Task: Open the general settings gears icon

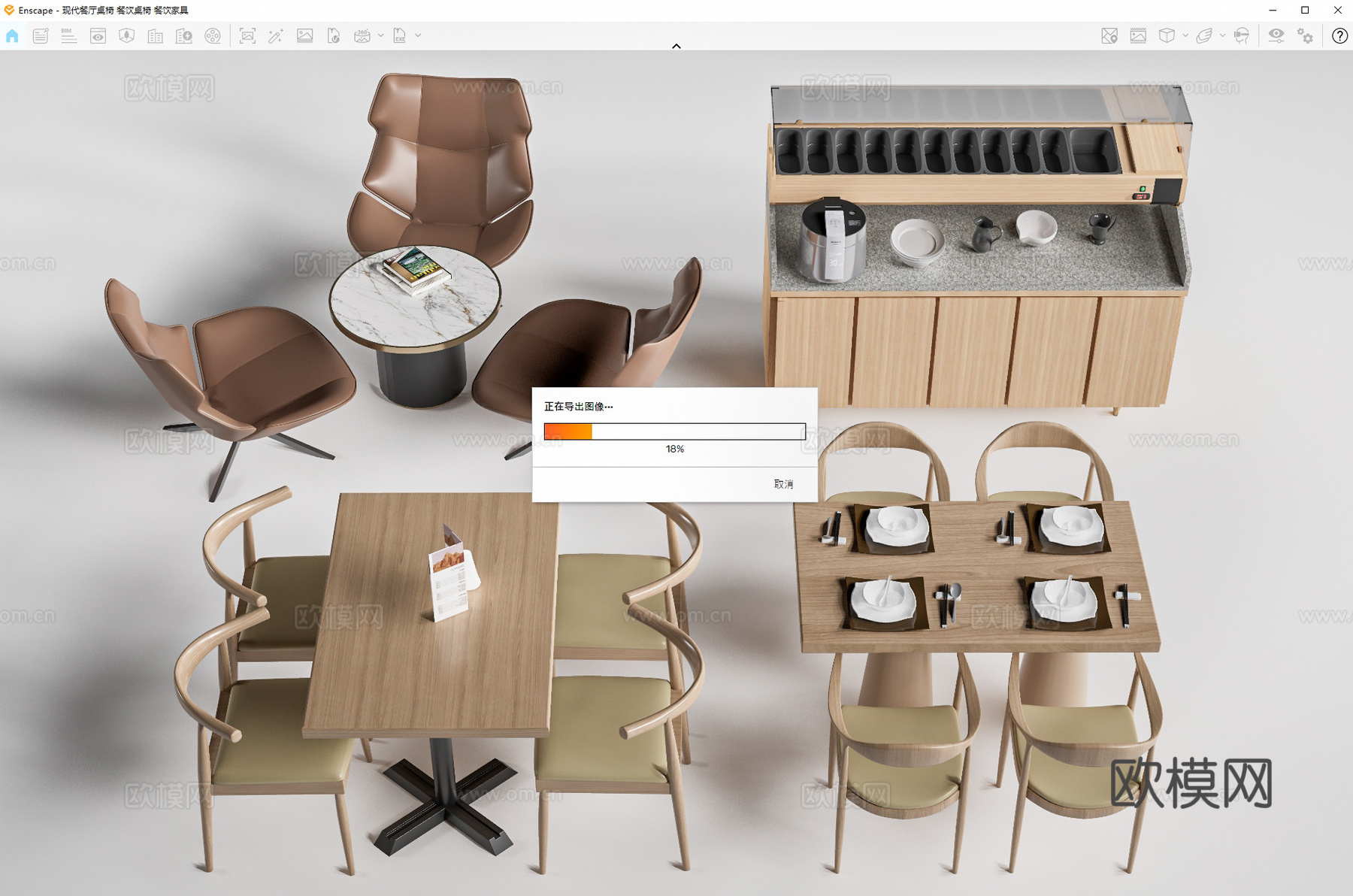Action: click(x=1306, y=36)
